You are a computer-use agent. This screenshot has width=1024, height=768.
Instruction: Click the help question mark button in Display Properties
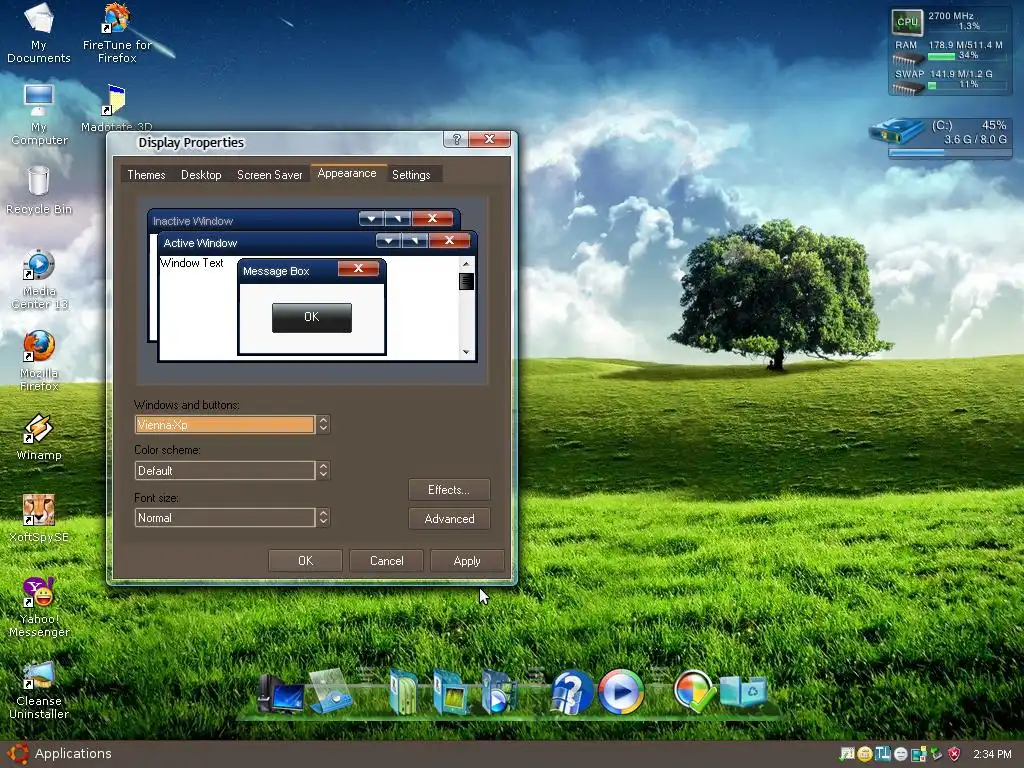pos(456,139)
